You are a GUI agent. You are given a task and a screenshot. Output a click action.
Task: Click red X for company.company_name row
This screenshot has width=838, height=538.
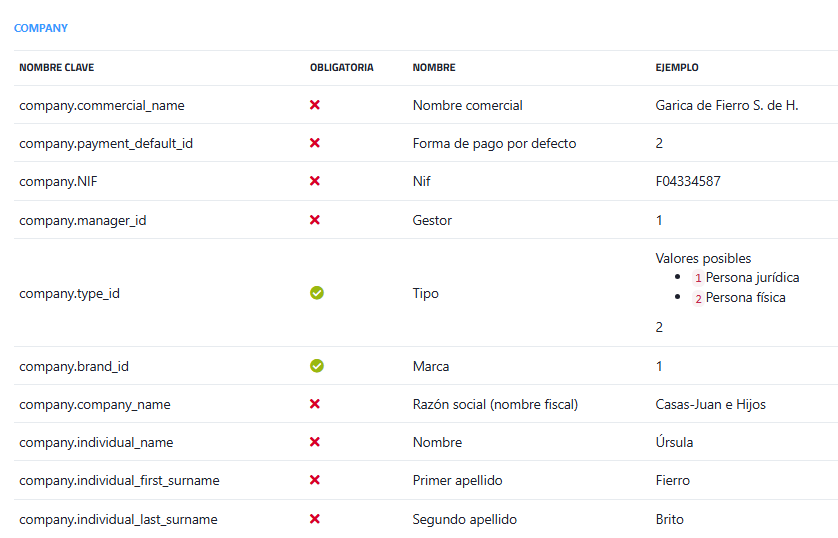pos(315,404)
